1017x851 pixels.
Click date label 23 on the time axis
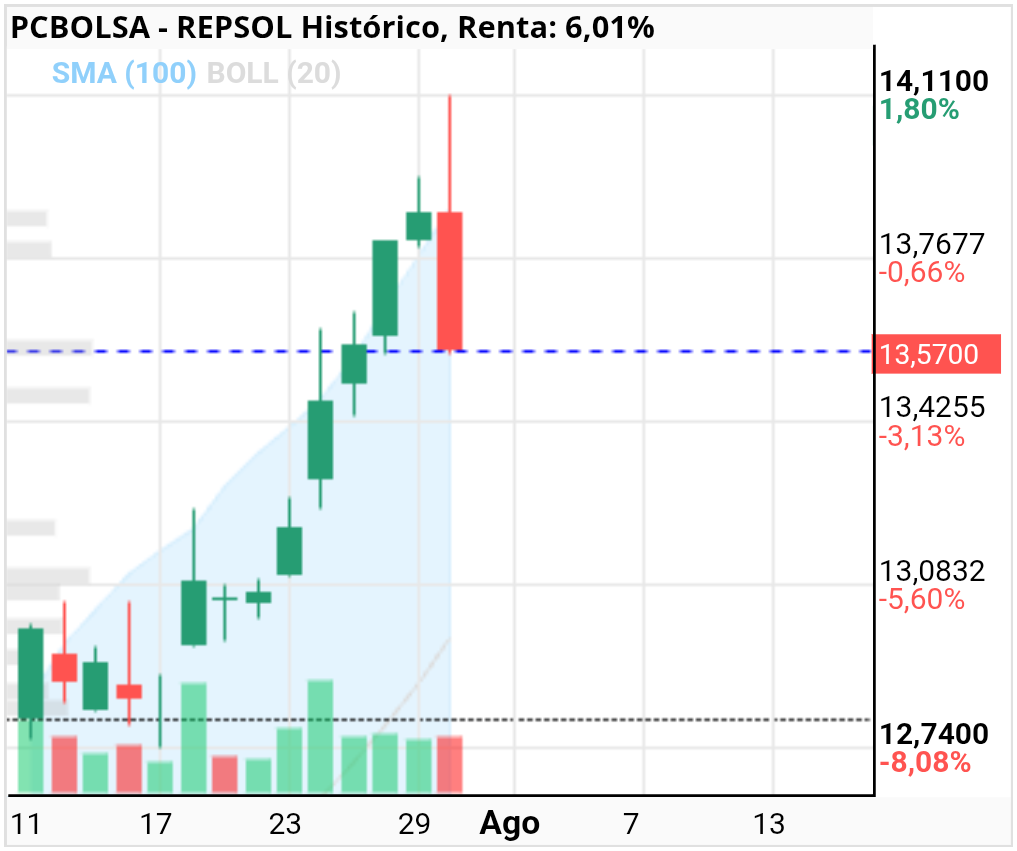click(x=285, y=824)
